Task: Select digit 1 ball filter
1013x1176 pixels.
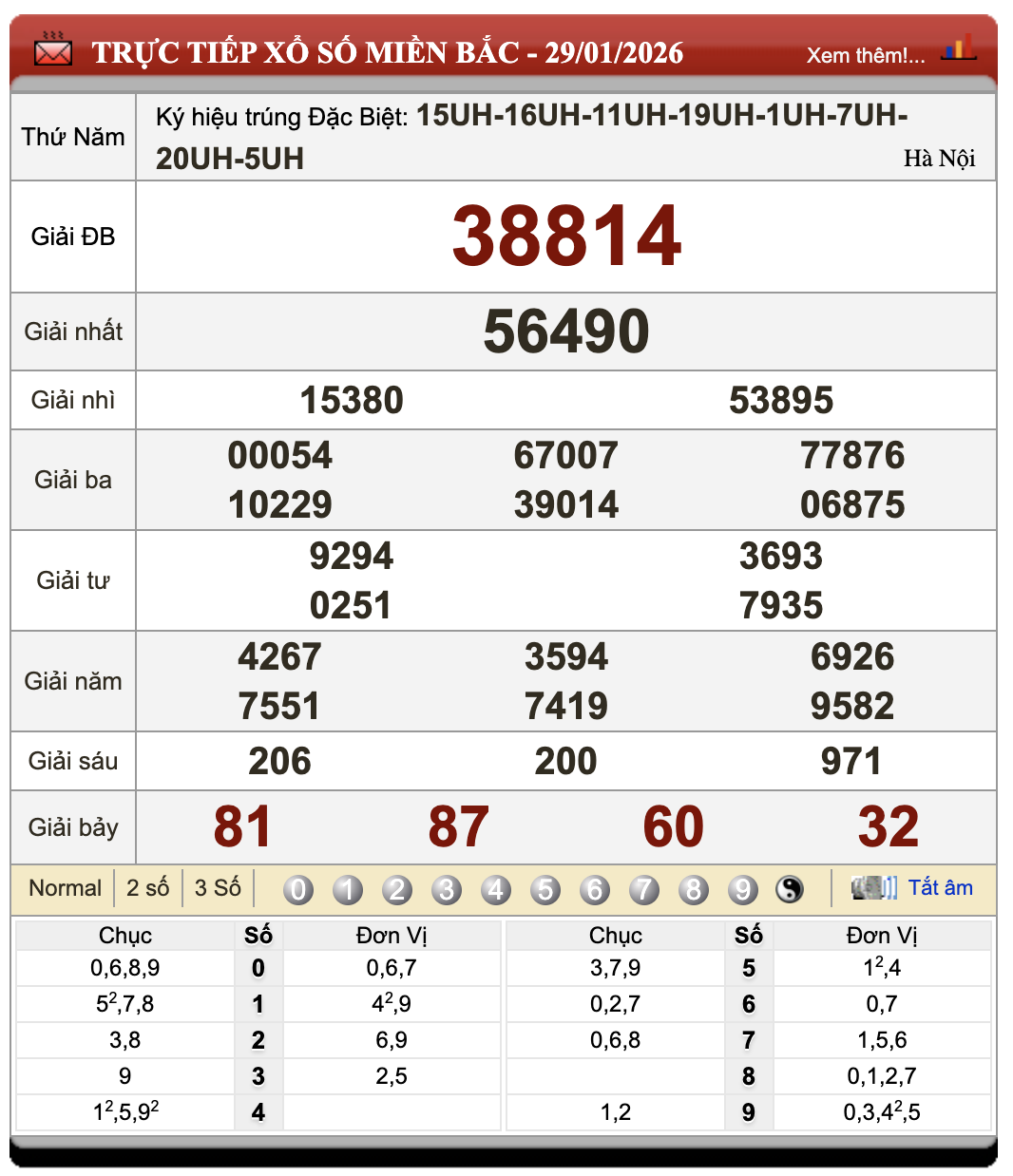Action: (348, 890)
